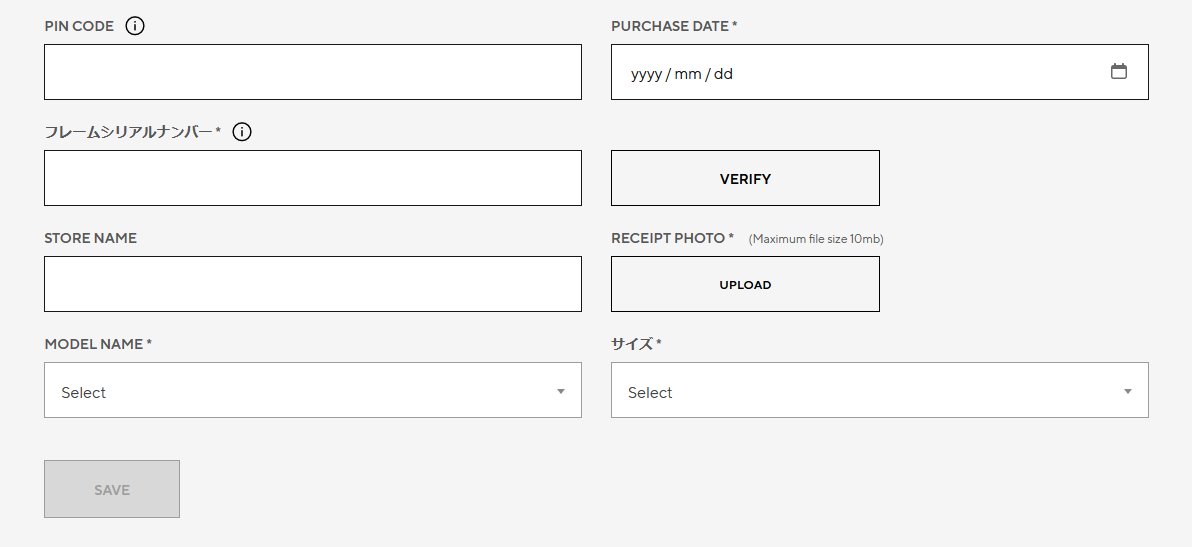
Task: Open the calendar picker icon in Purchase Date
Action: click(1118, 71)
